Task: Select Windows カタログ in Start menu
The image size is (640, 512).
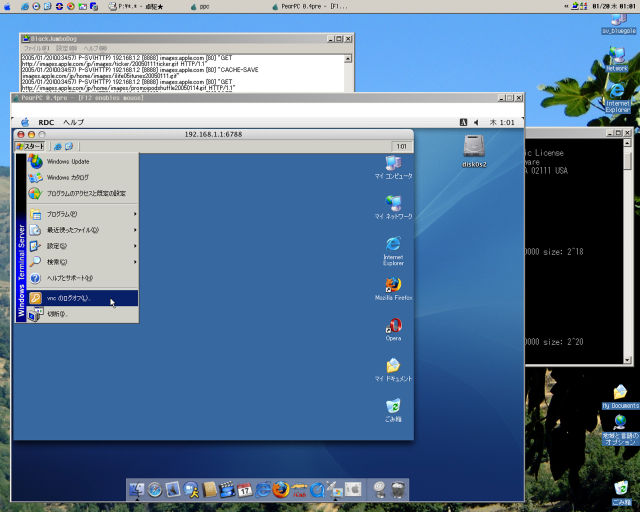Action: click(x=82, y=177)
